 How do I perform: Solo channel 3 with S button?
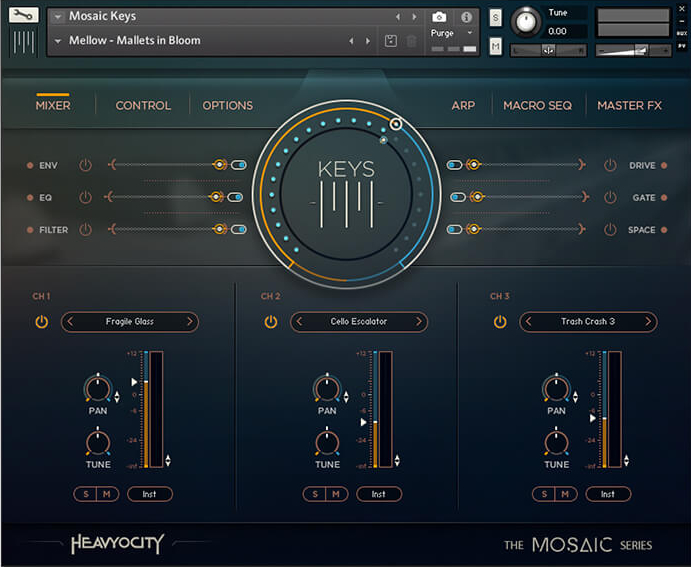pos(544,494)
